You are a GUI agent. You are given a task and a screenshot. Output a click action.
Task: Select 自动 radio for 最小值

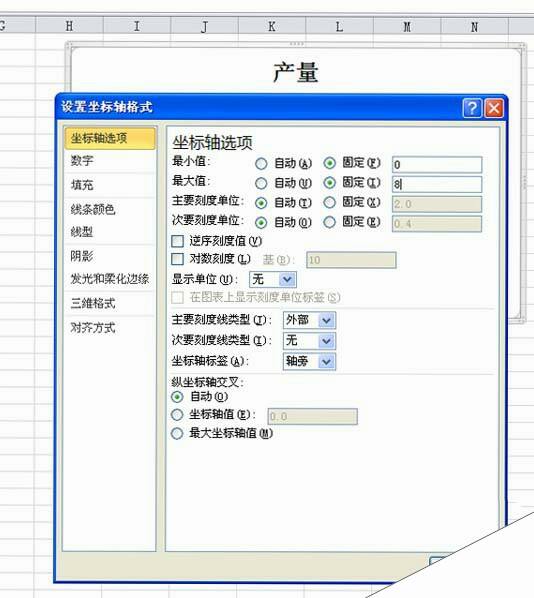coord(261,164)
